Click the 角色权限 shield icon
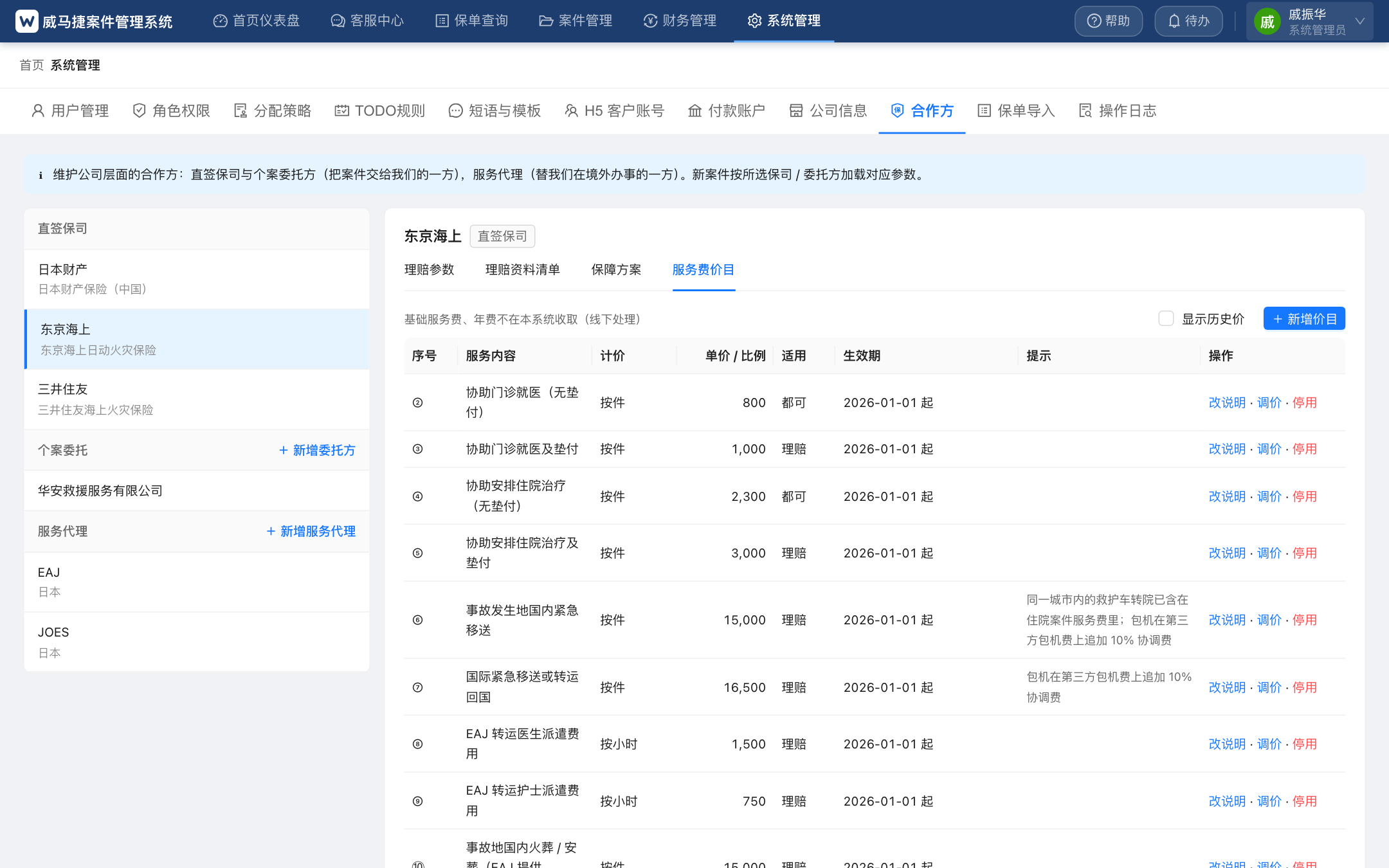Screen dimensions: 1389x868 click(x=139, y=111)
